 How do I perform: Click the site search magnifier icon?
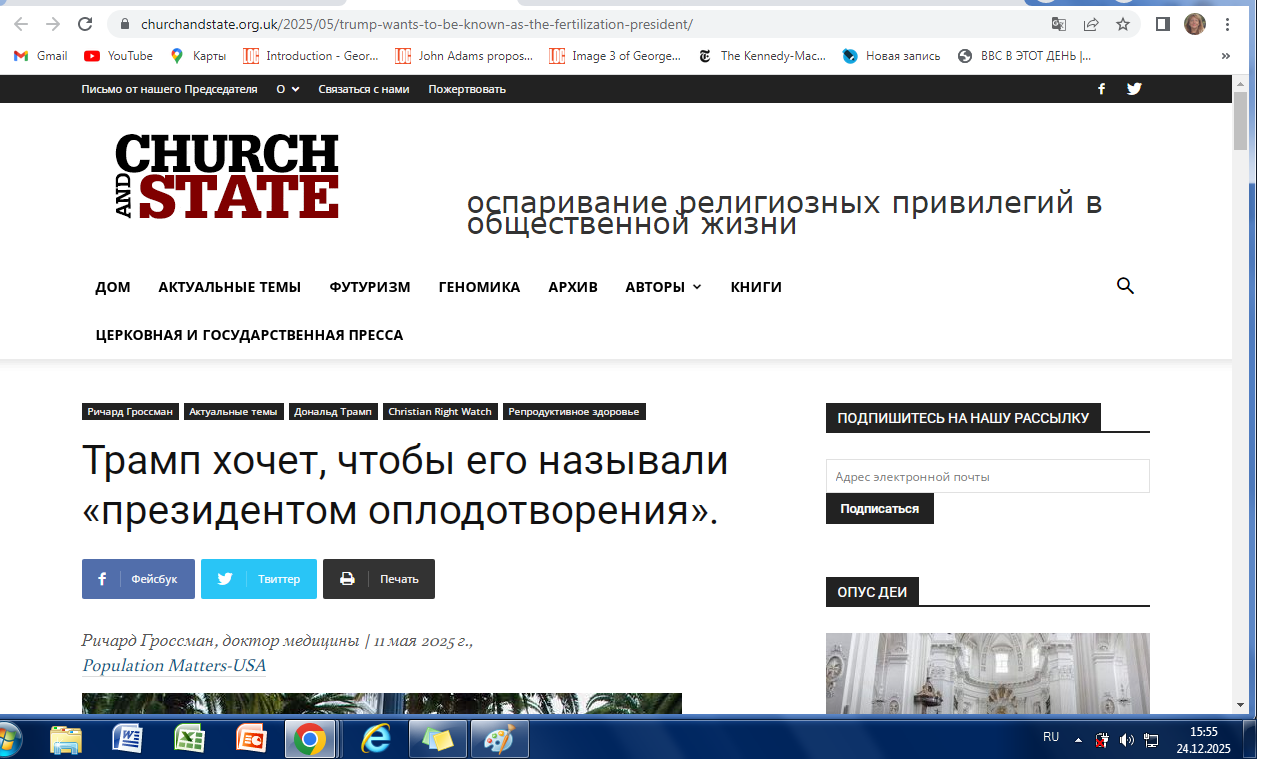coord(1125,287)
